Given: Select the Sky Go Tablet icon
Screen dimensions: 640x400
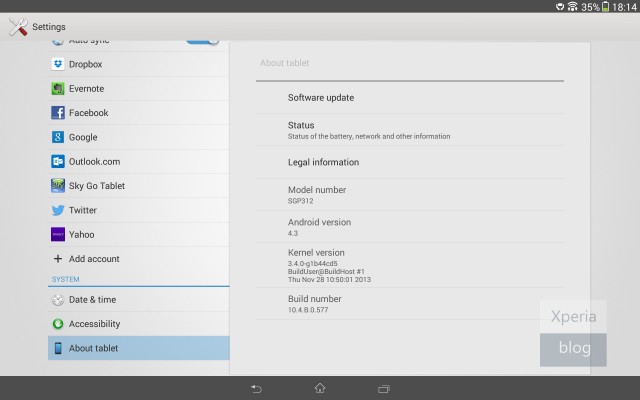Looking at the screenshot, I should tap(58, 186).
